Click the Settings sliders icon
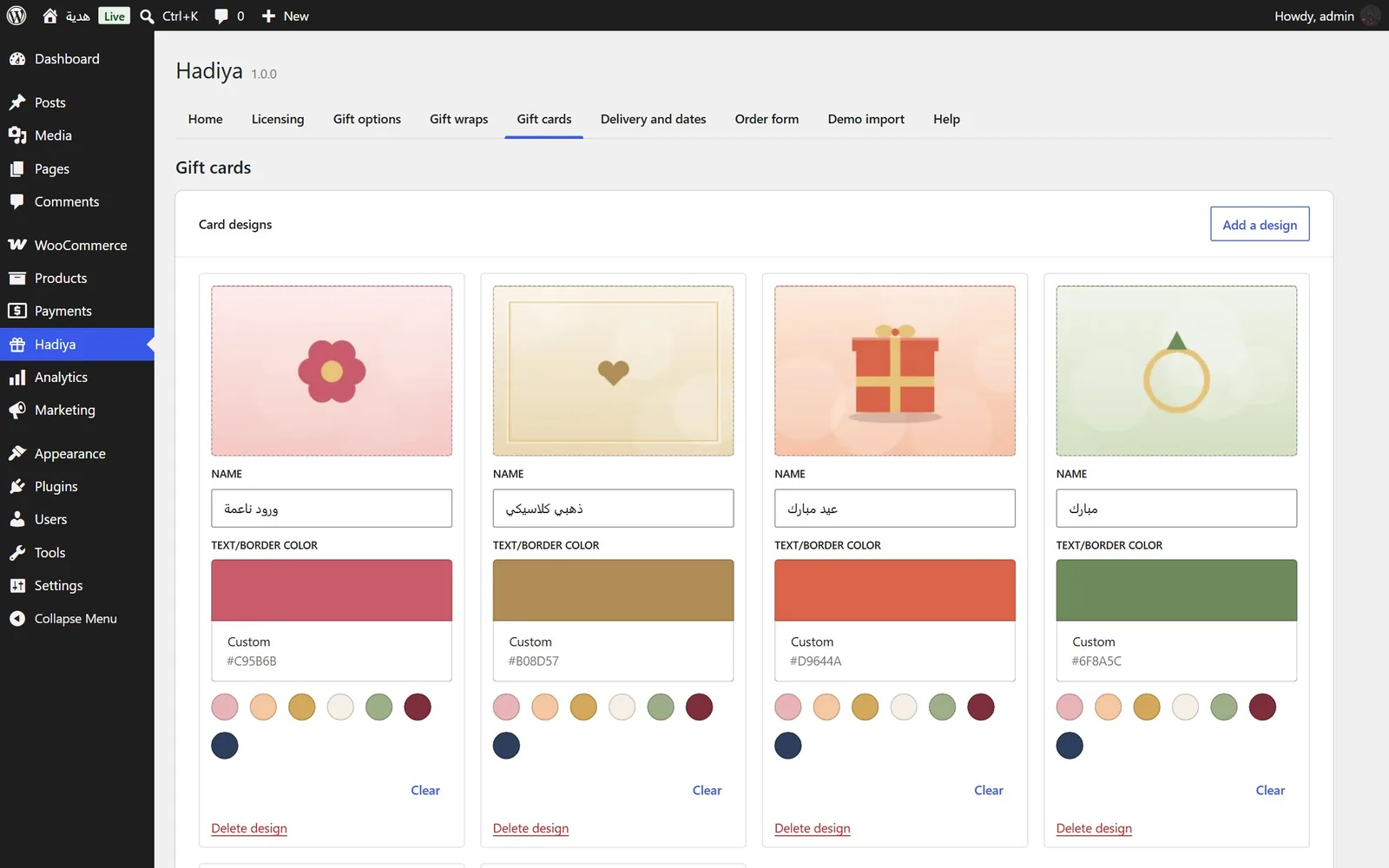Viewport: 1389px width, 868px height. pos(17,585)
